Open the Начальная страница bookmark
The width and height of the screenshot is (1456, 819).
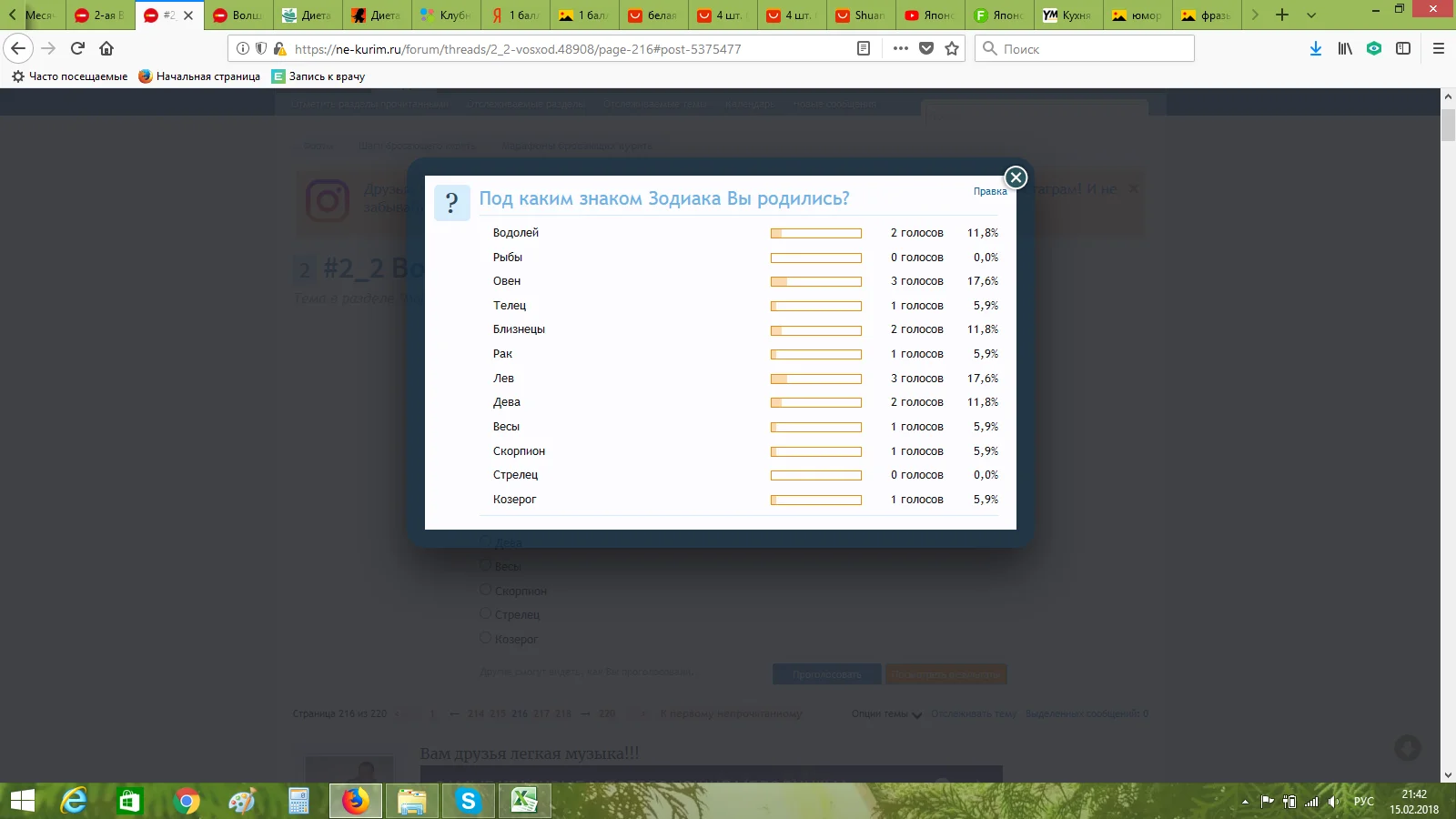[x=199, y=76]
